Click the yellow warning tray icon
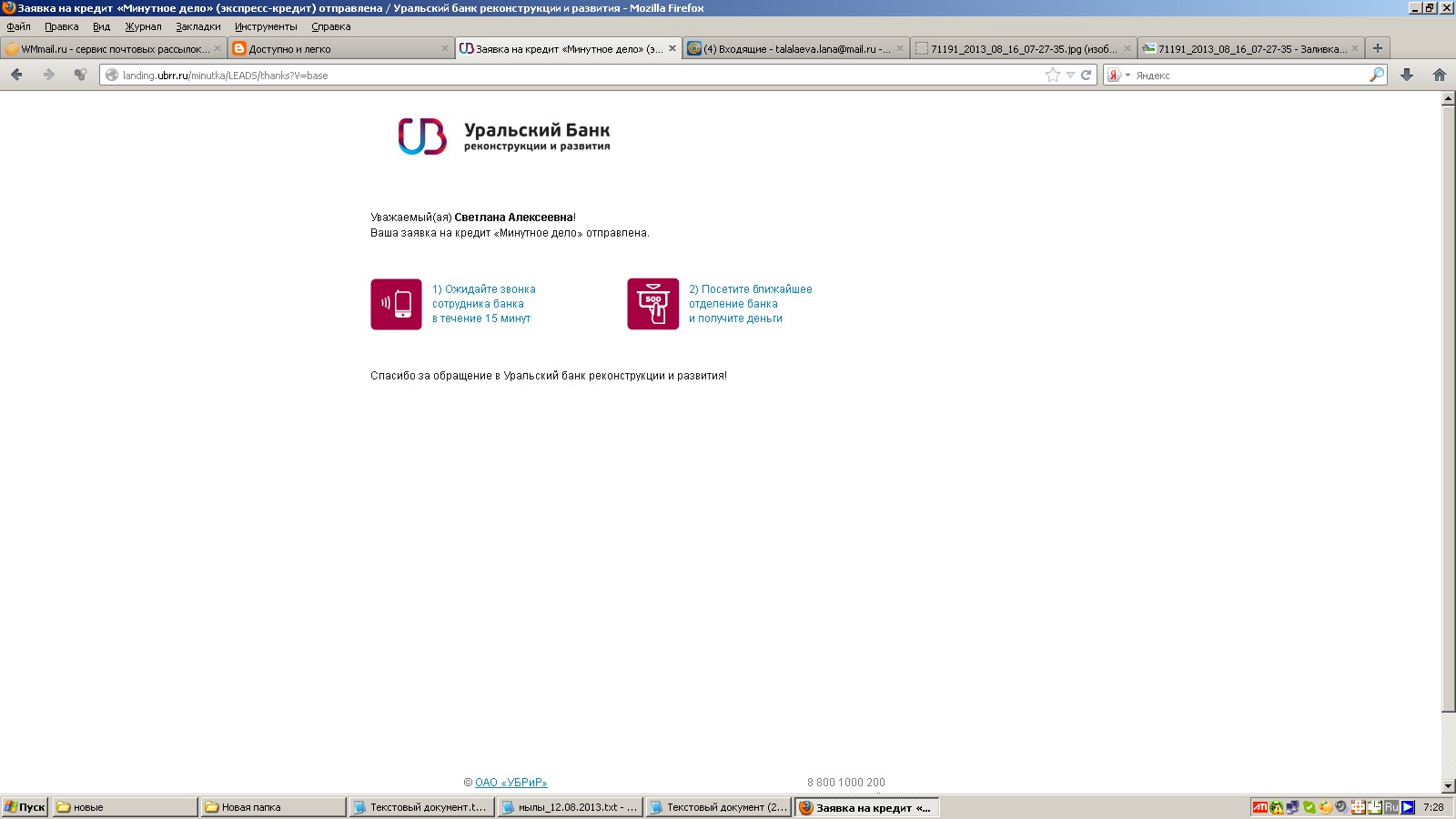This screenshot has width=1456, height=819. (x=1277, y=807)
